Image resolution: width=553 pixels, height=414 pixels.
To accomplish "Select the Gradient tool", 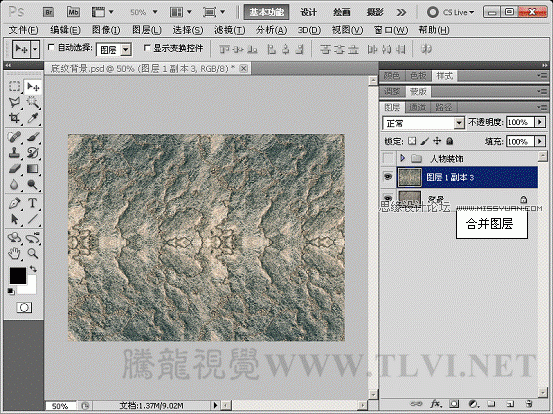I will [33, 169].
